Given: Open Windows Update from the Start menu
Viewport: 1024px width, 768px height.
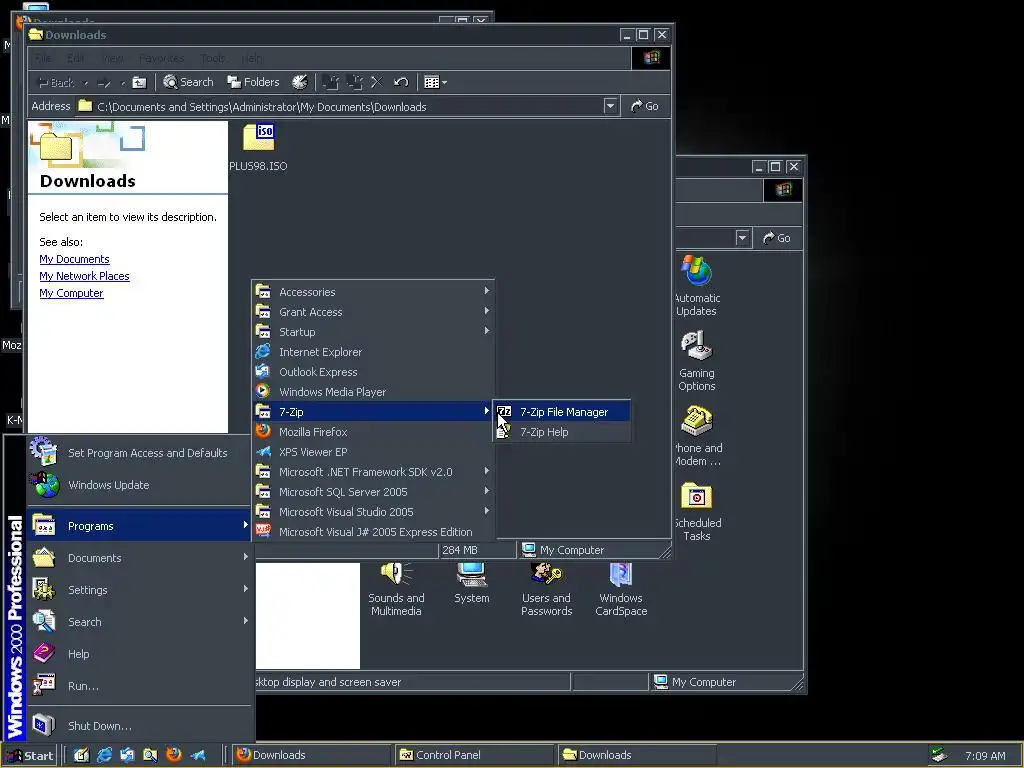Looking at the screenshot, I should tap(139, 485).
